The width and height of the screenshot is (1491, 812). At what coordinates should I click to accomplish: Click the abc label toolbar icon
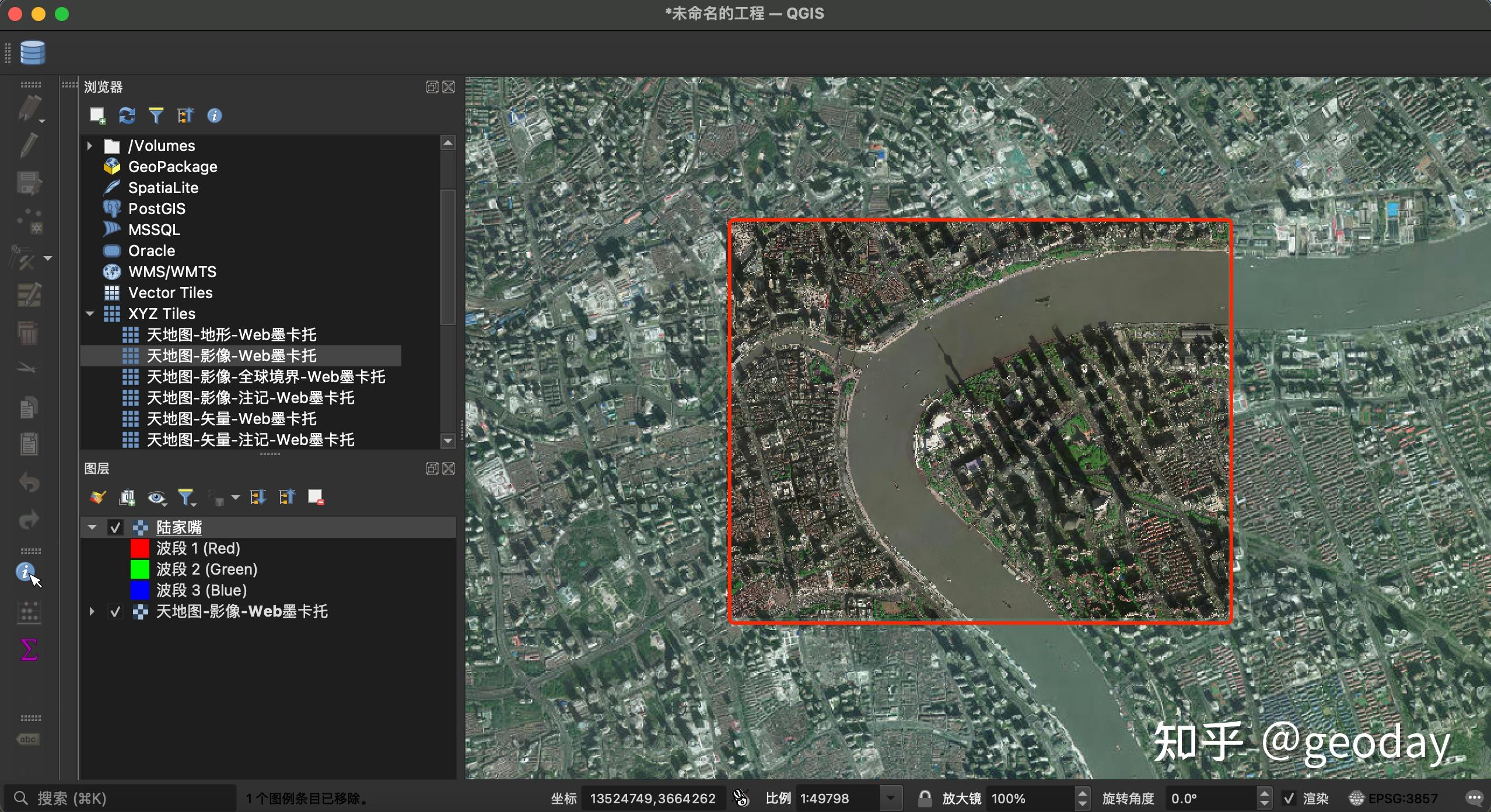click(27, 740)
